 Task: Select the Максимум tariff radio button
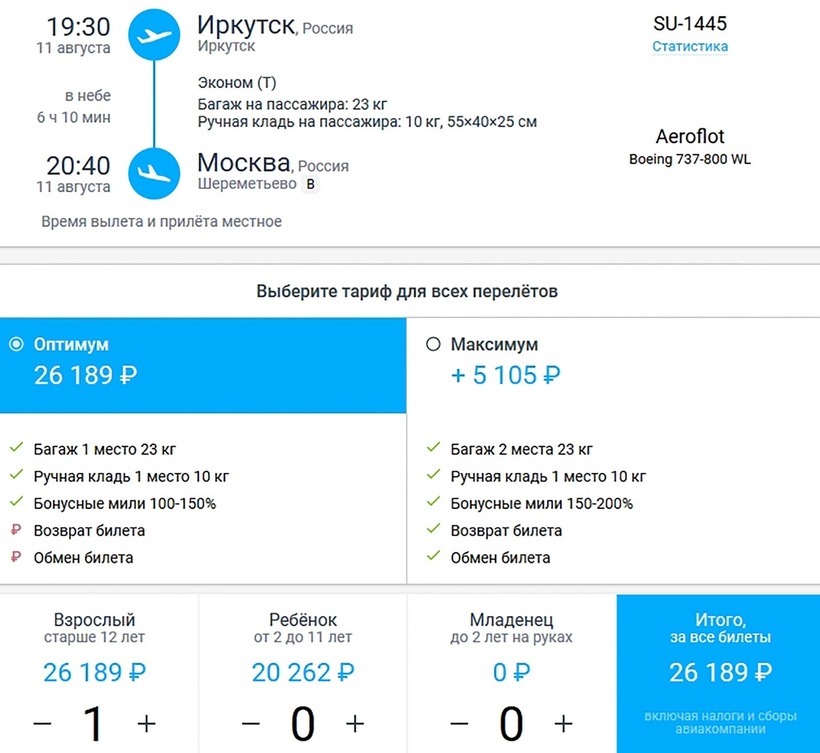pos(433,345)
